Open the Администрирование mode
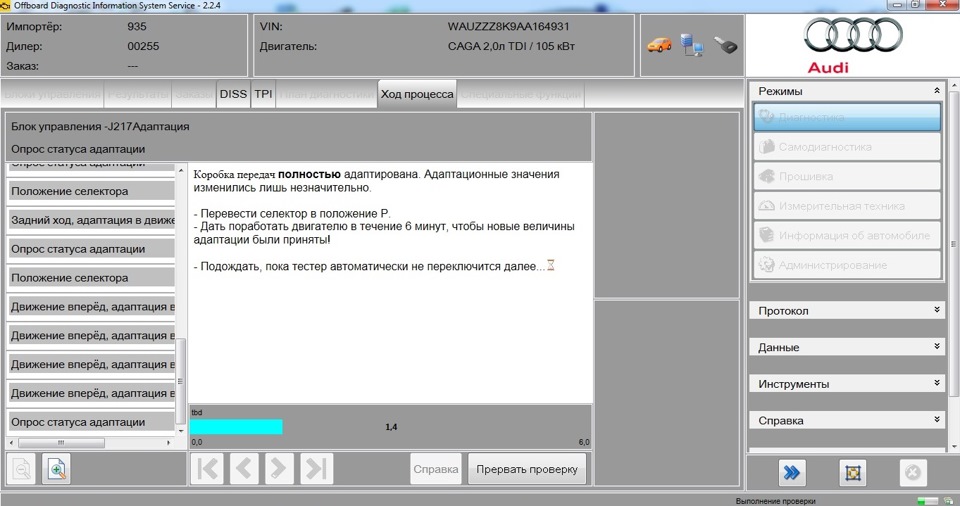The height and width of the screenshot is (506, 960). tap(847, 265)
